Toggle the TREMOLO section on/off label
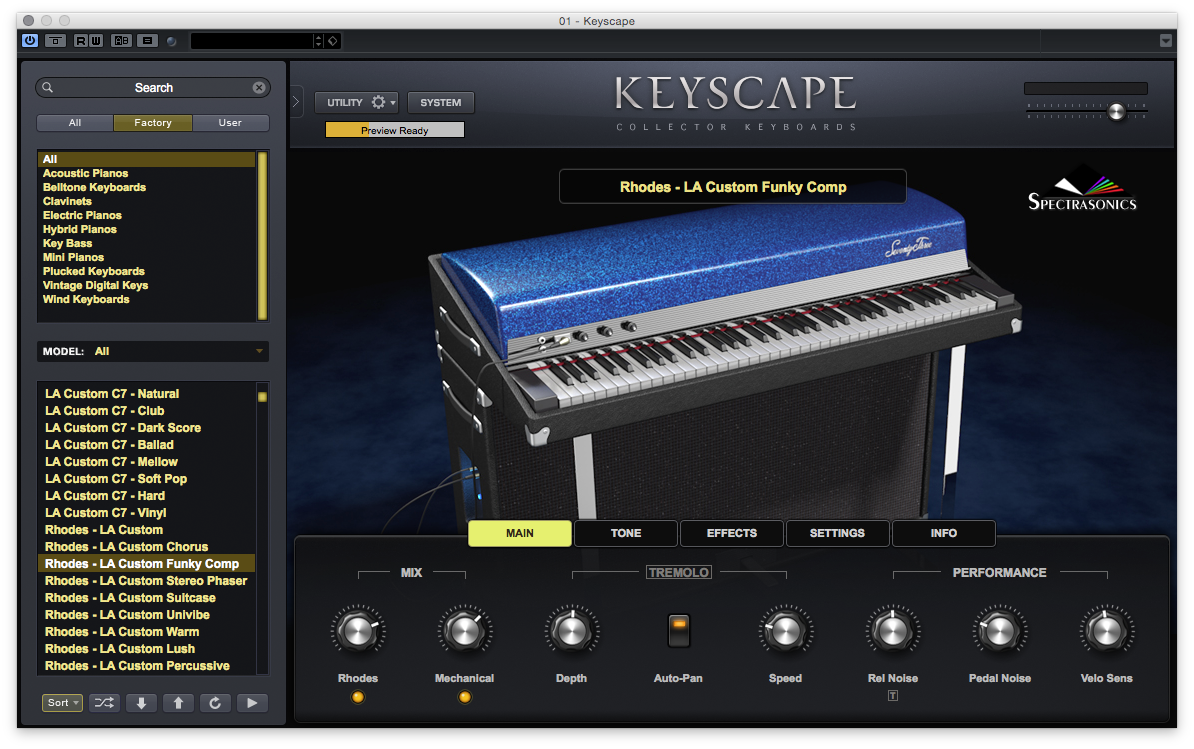 tap(679, 572)
